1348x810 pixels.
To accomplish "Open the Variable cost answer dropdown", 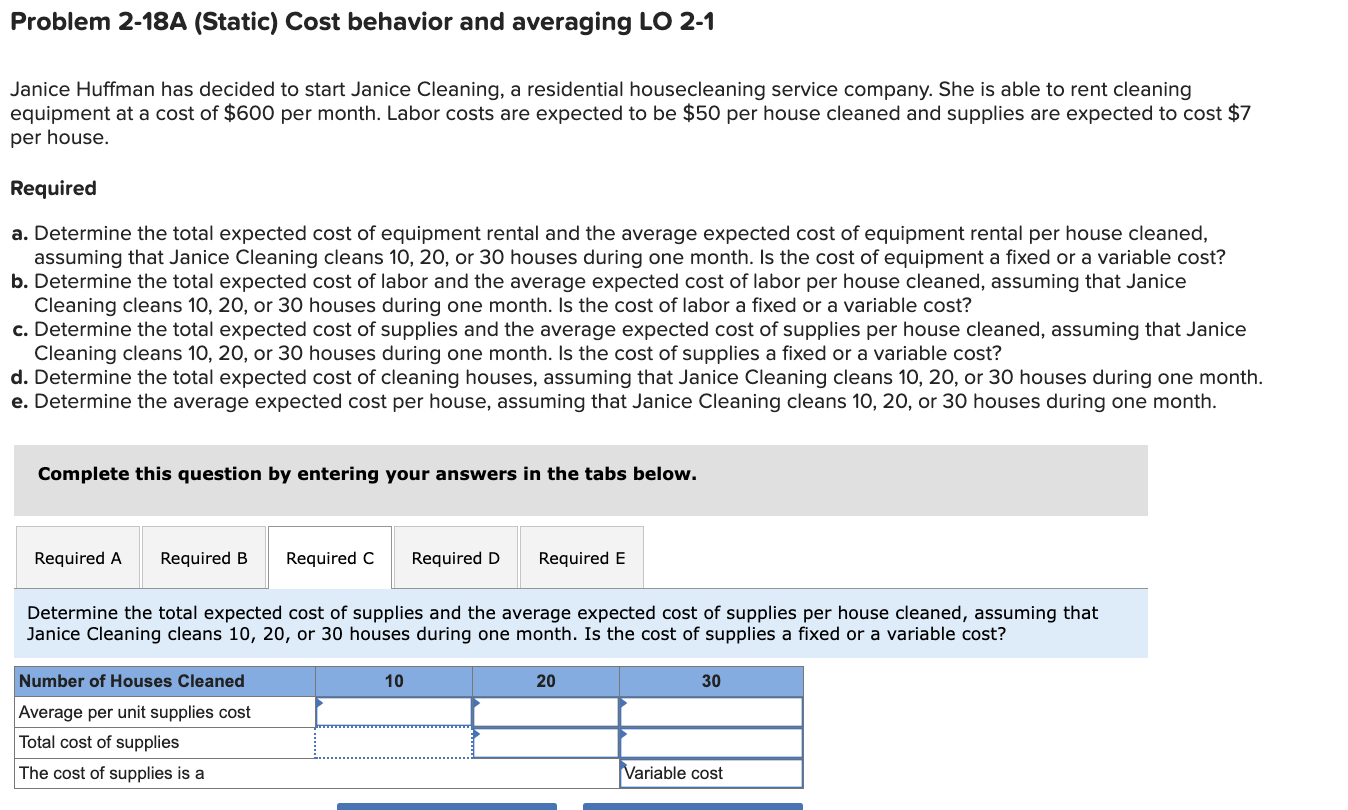I will tap(710, 772).
